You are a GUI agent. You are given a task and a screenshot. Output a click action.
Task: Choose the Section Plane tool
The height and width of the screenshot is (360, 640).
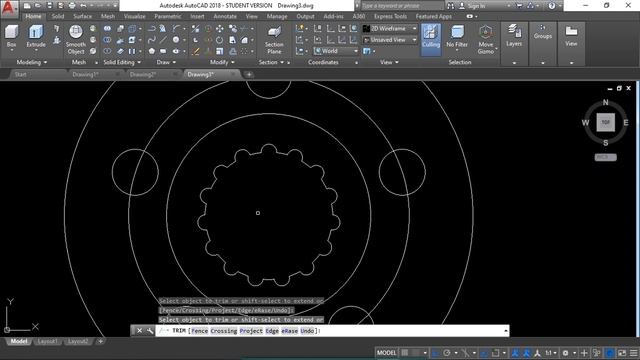click(x=274, y=40)
